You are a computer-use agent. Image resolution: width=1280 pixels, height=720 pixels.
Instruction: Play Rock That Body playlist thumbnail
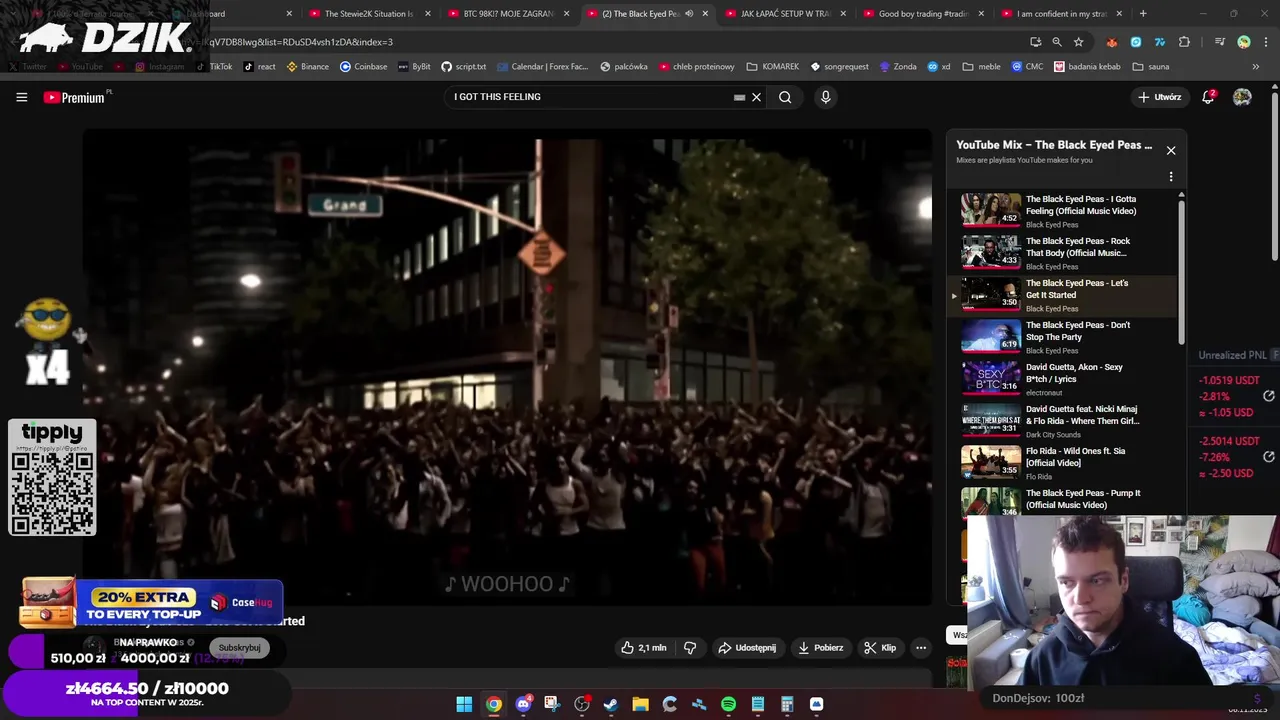[x=991, y=252]
